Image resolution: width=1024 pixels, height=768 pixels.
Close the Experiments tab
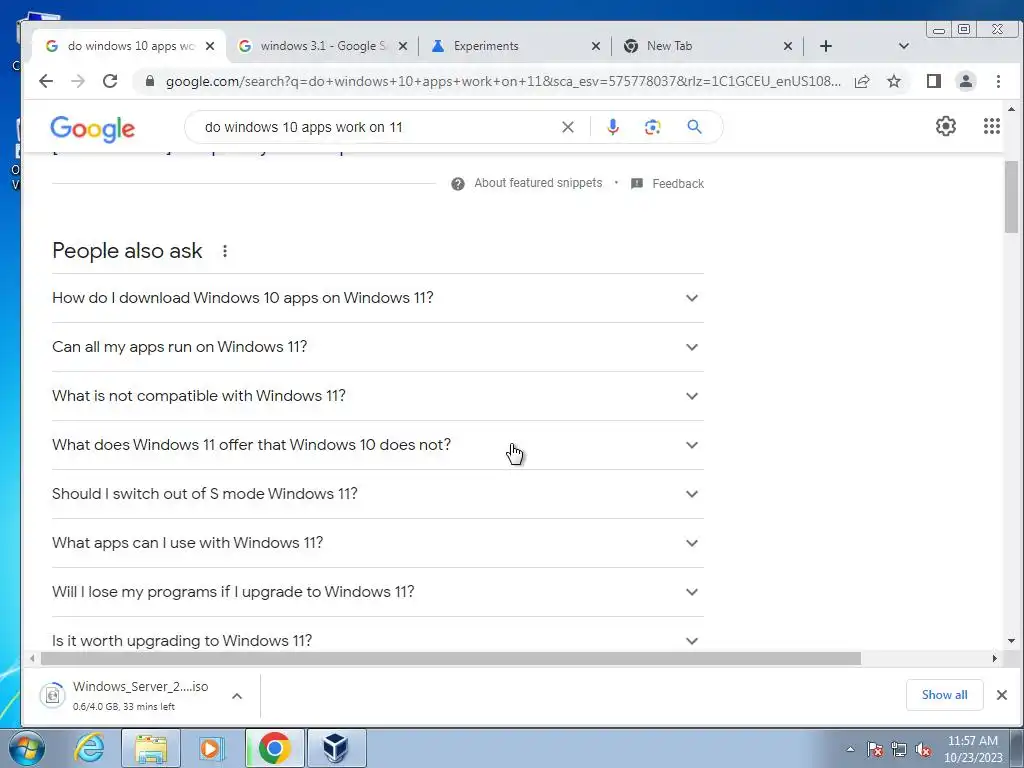pyautogui.click(x=596, y=46)
